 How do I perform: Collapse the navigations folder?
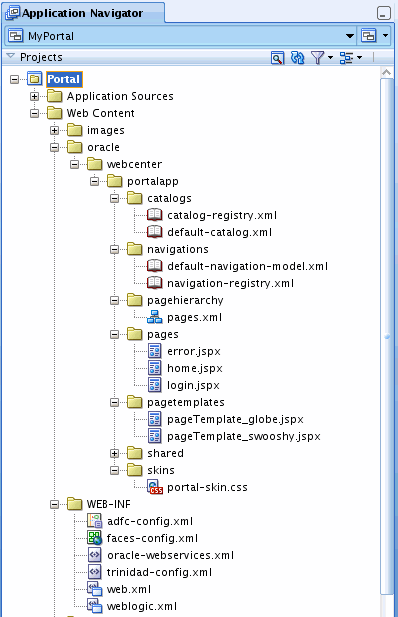115,249
